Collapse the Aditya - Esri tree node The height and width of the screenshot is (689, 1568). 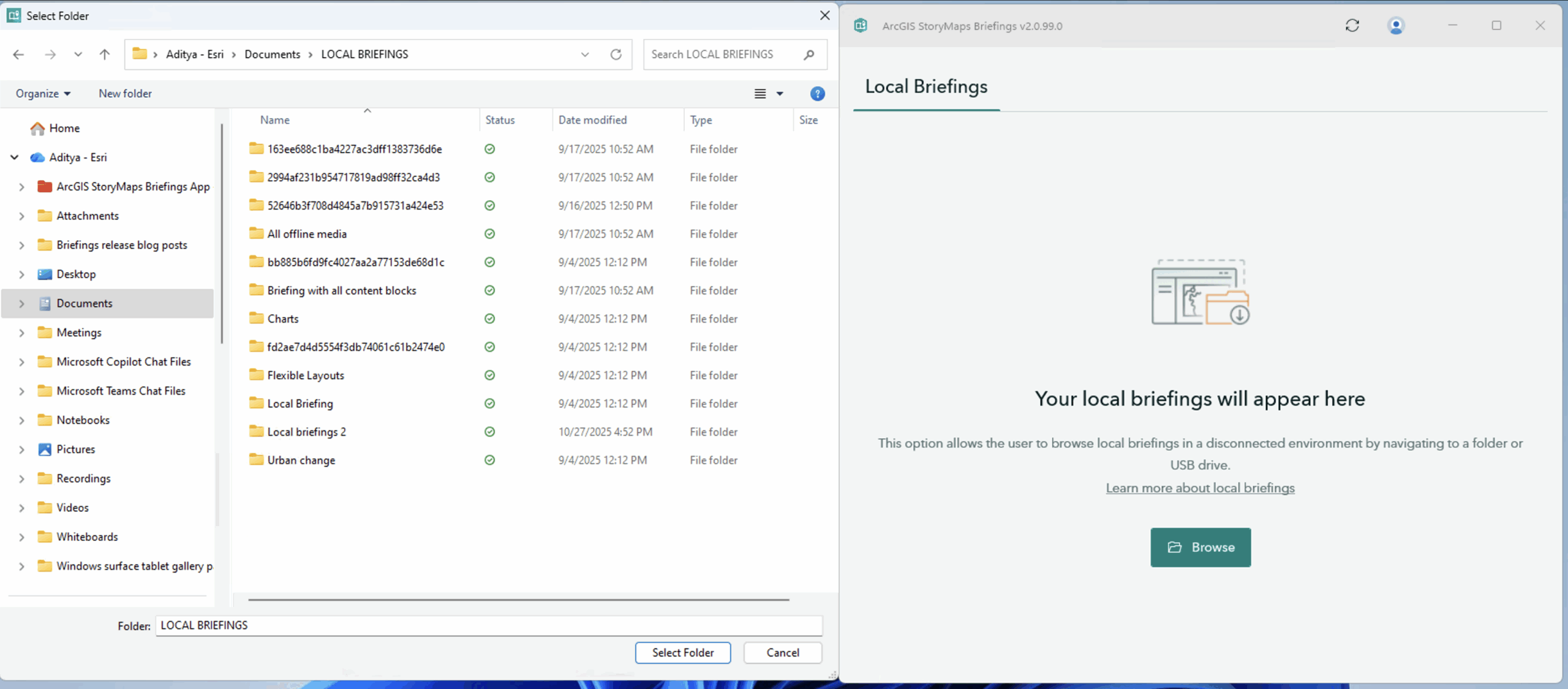[x=14, y=157]
